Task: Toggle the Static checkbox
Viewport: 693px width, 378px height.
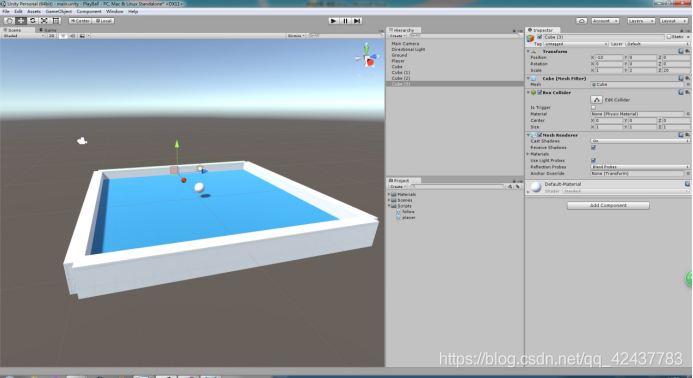Action: [669, 37]
